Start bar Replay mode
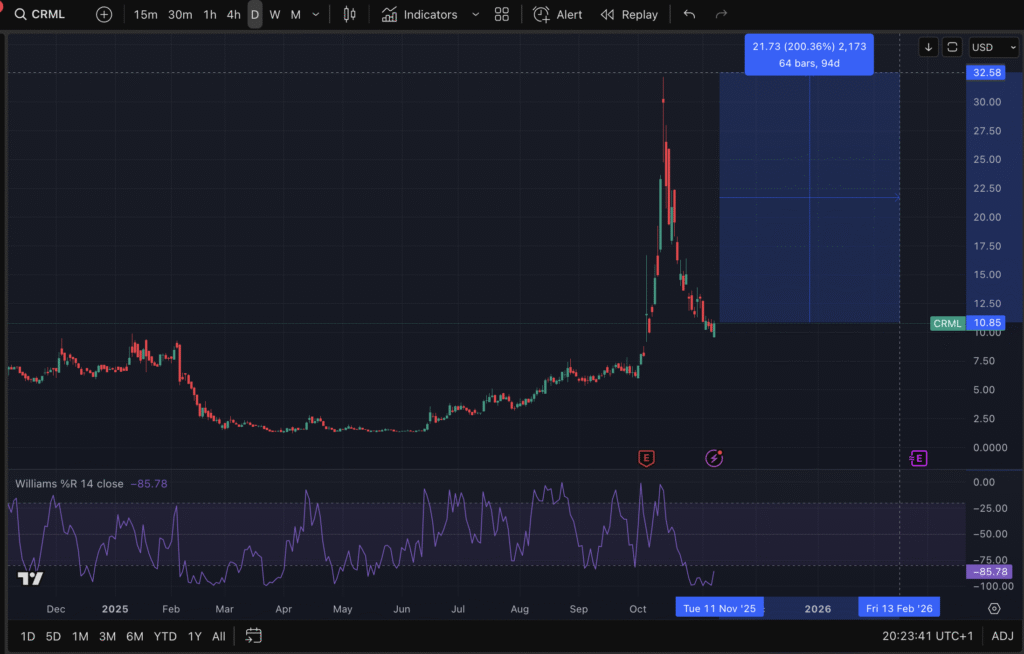Screen dimensions: 1024x654 (x=629, y=15)
